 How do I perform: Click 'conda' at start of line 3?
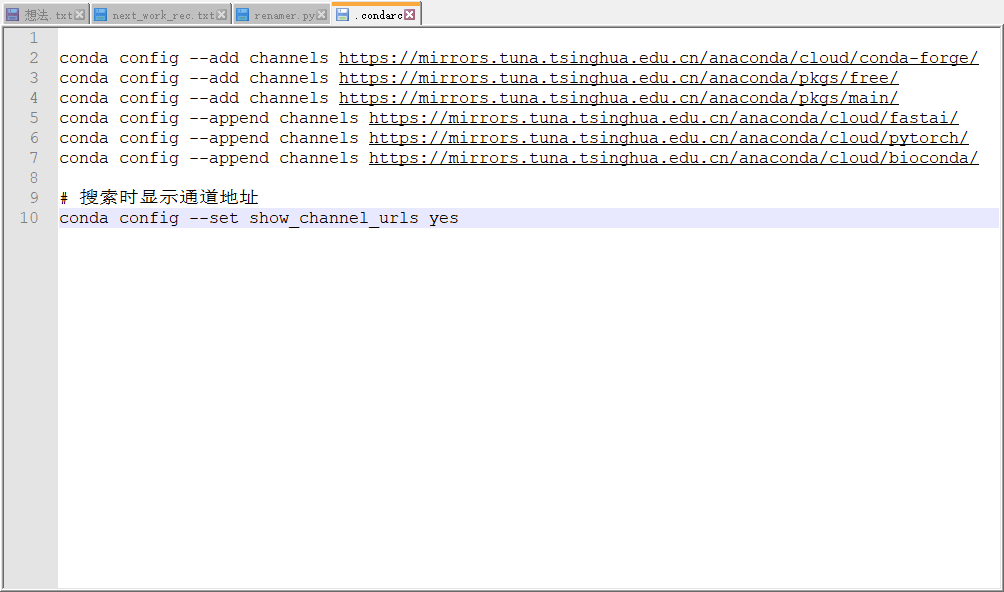point(84,78)
